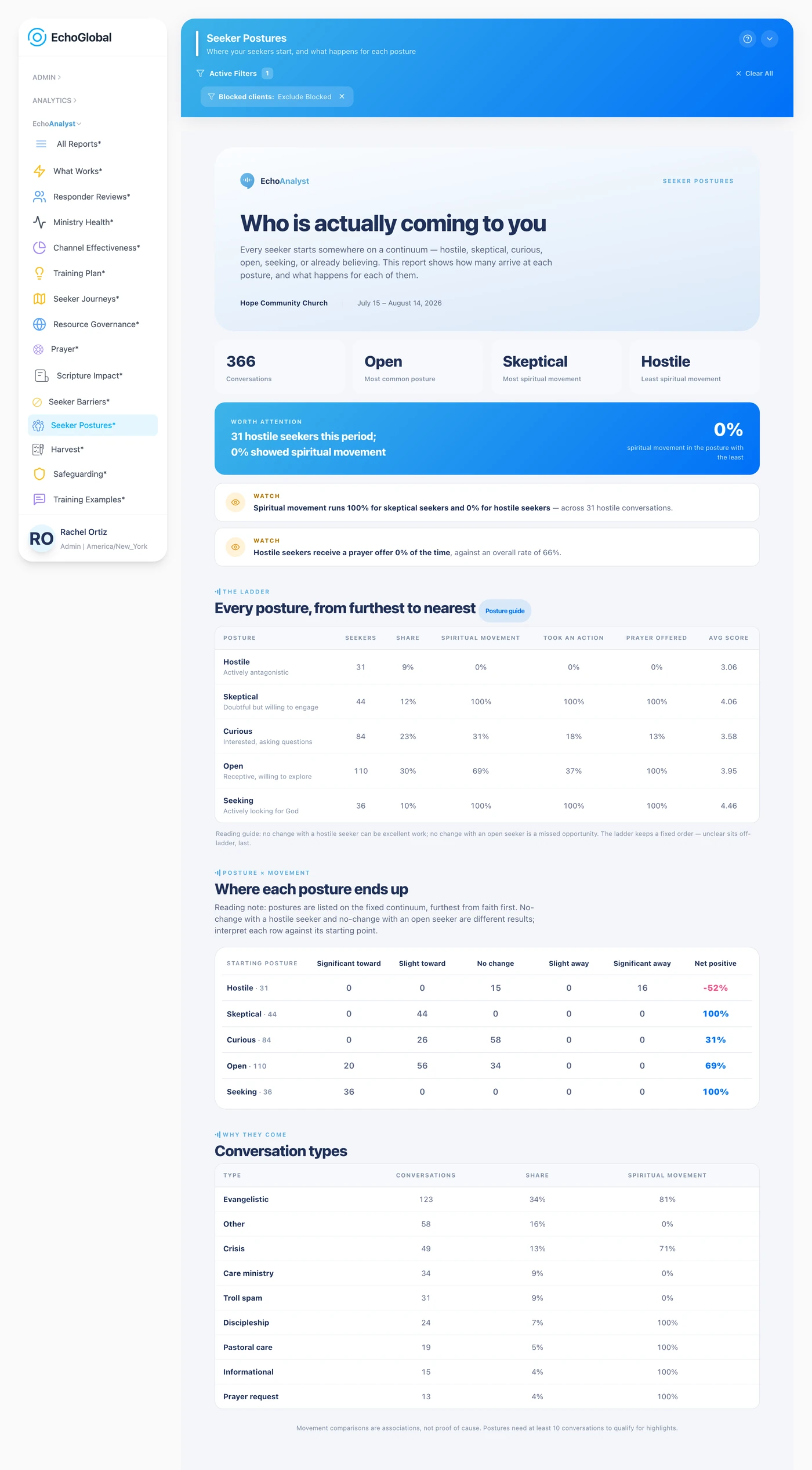Click the SPIRITUAL MOVEMENT ladder column header
The width and height of the screenshot is (812, 1470).
480,638
